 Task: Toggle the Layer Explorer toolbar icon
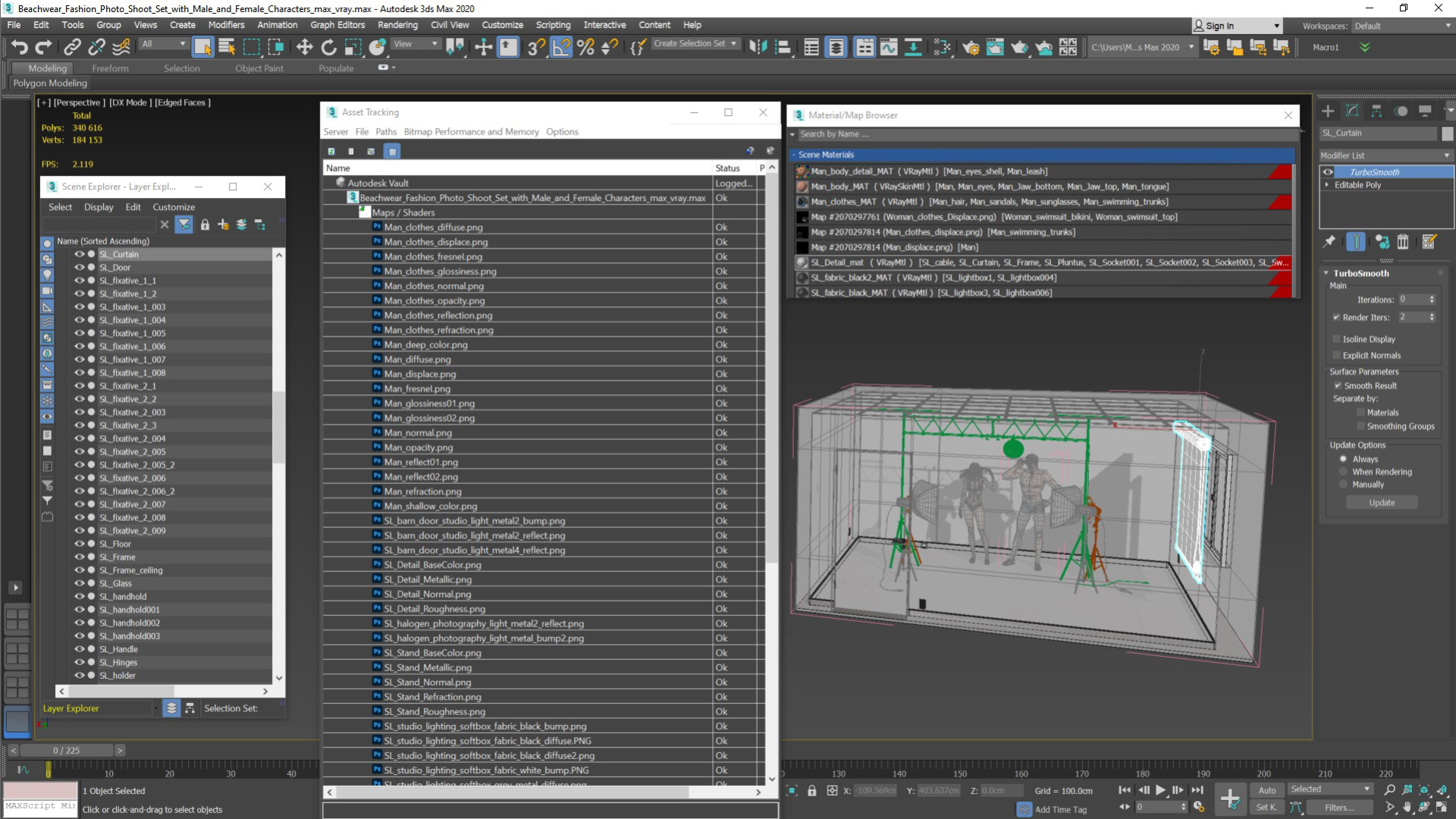836,47
